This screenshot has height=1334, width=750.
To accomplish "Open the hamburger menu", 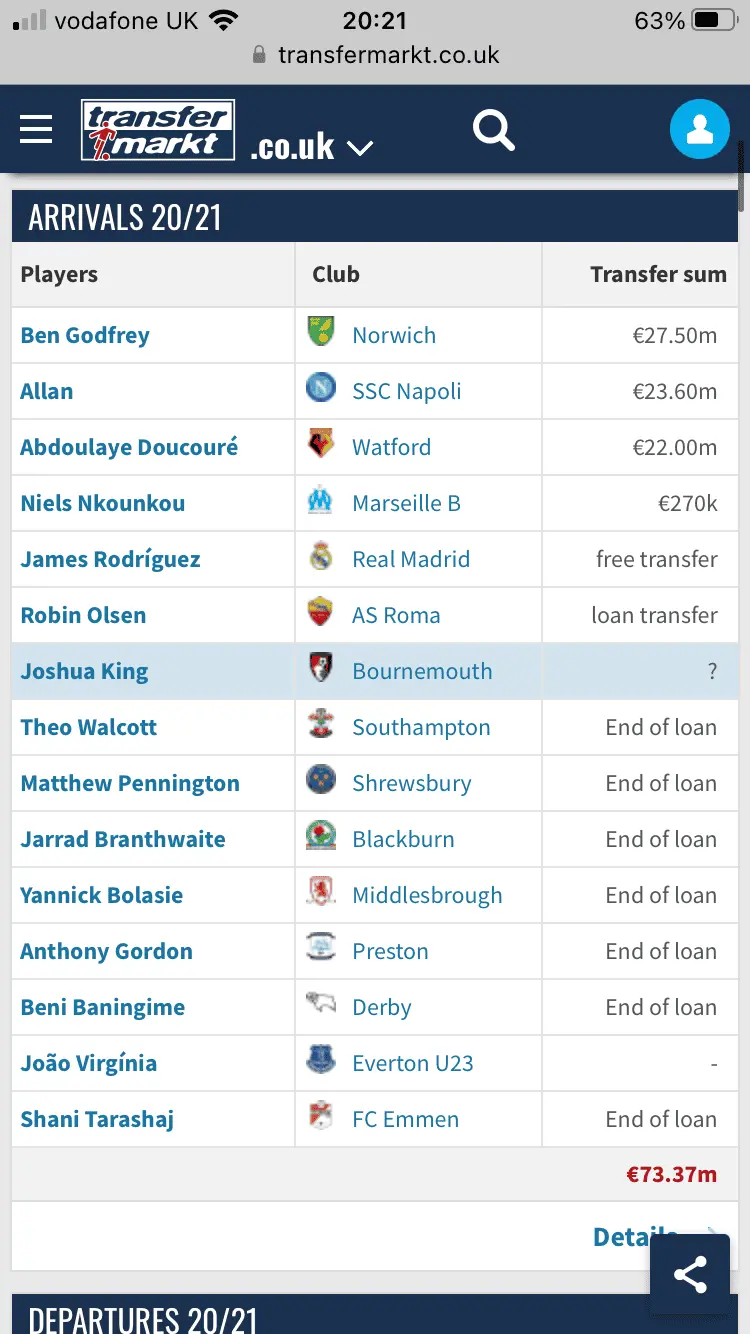I will [x=36, y=130].
